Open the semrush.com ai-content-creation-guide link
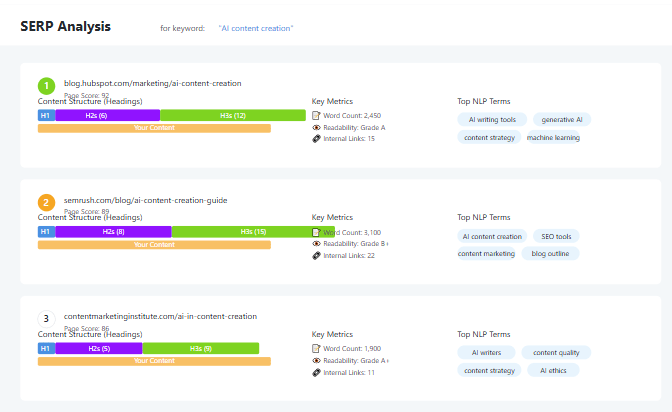The height and width of the screenshot is (412, 672). click(145, 200)
